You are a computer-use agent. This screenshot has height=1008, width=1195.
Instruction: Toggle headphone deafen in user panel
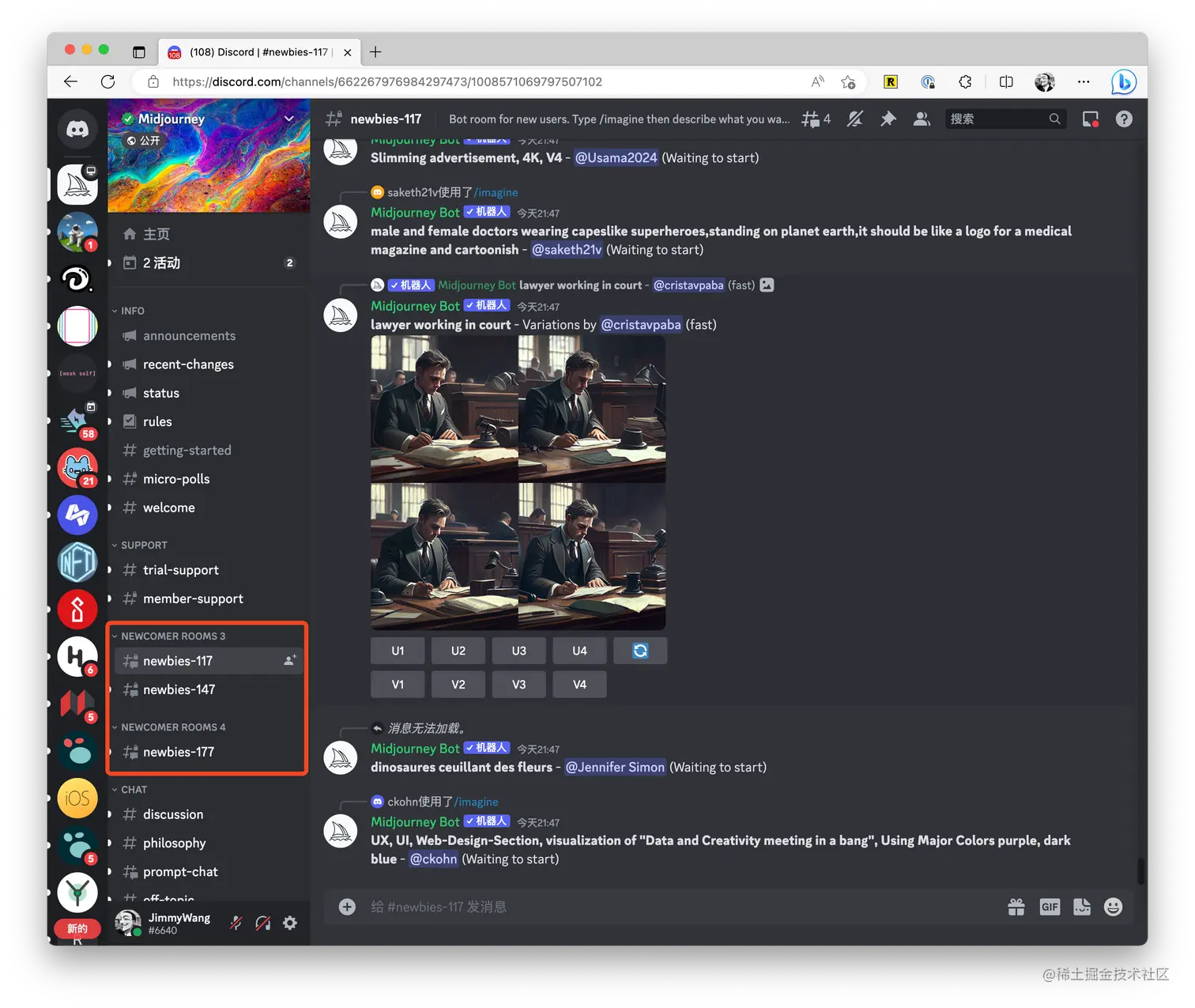point(263,923)
